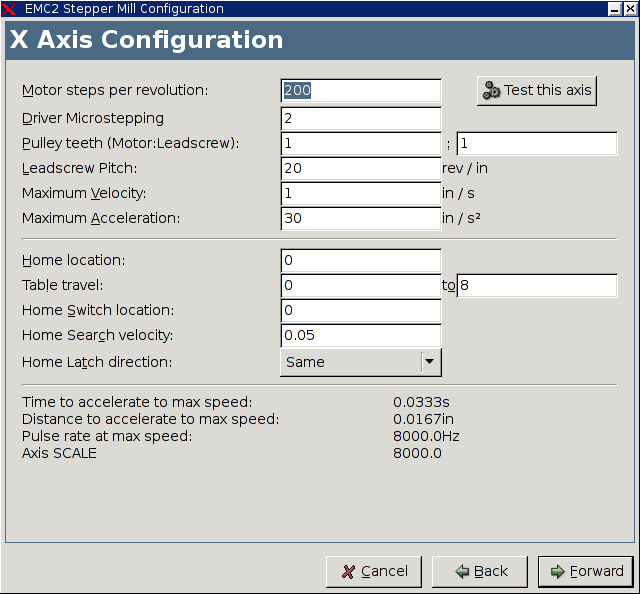Image resolution: width=640 pixels, height=594 pixels.
Task: Click the Home Switch location field
Action: (361, 310)
